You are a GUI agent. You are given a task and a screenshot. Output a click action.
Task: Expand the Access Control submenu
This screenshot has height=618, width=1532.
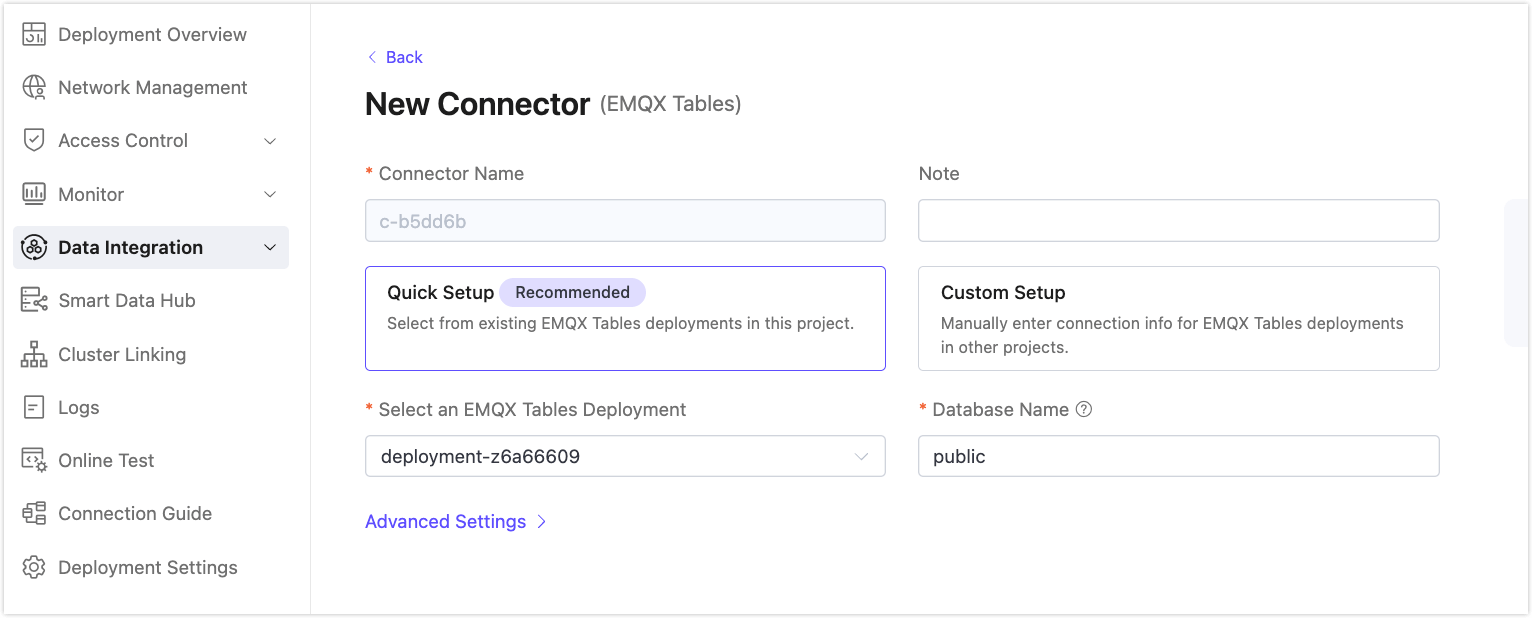(269, 140)
